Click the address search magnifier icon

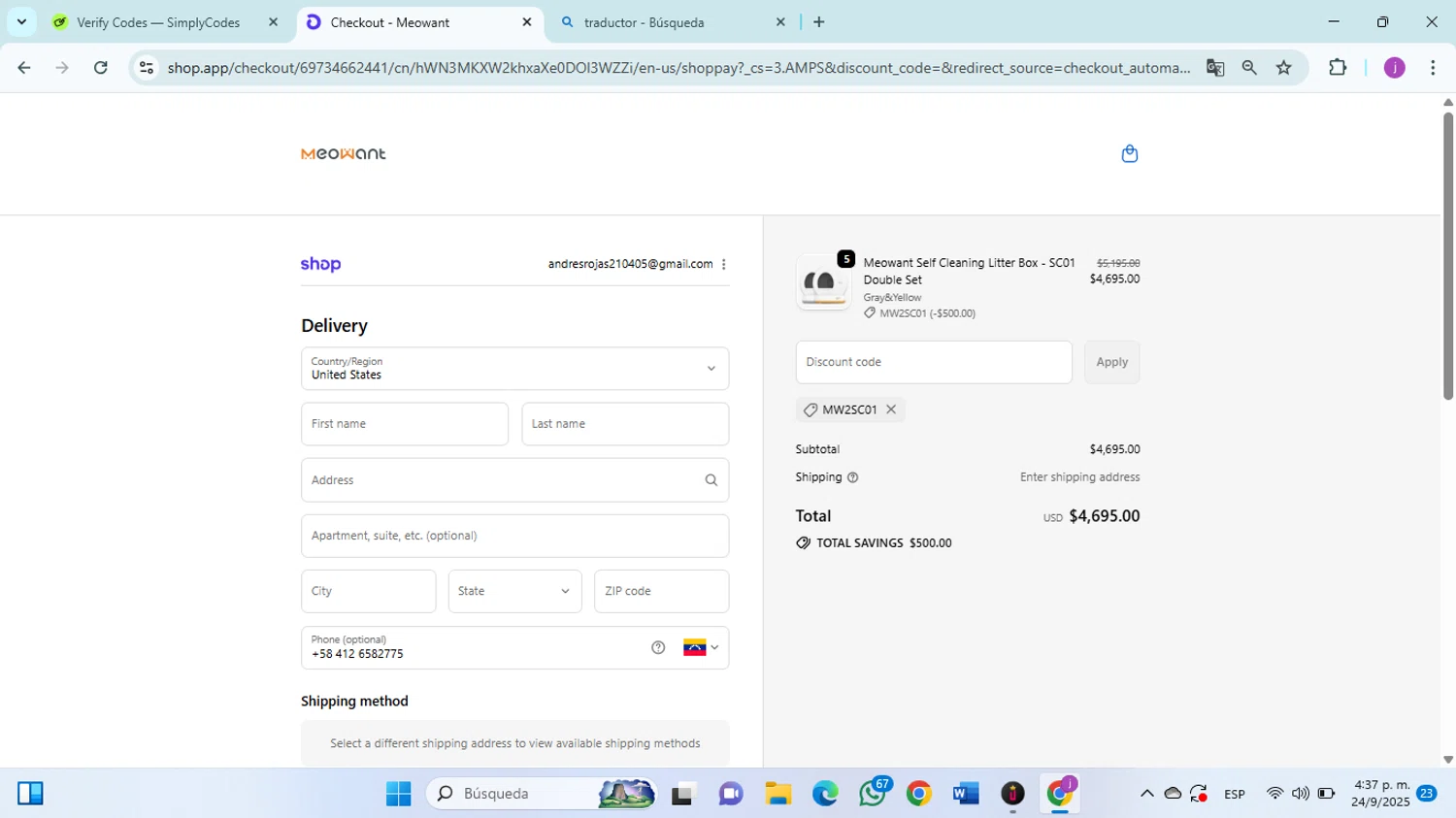(711, 480)
